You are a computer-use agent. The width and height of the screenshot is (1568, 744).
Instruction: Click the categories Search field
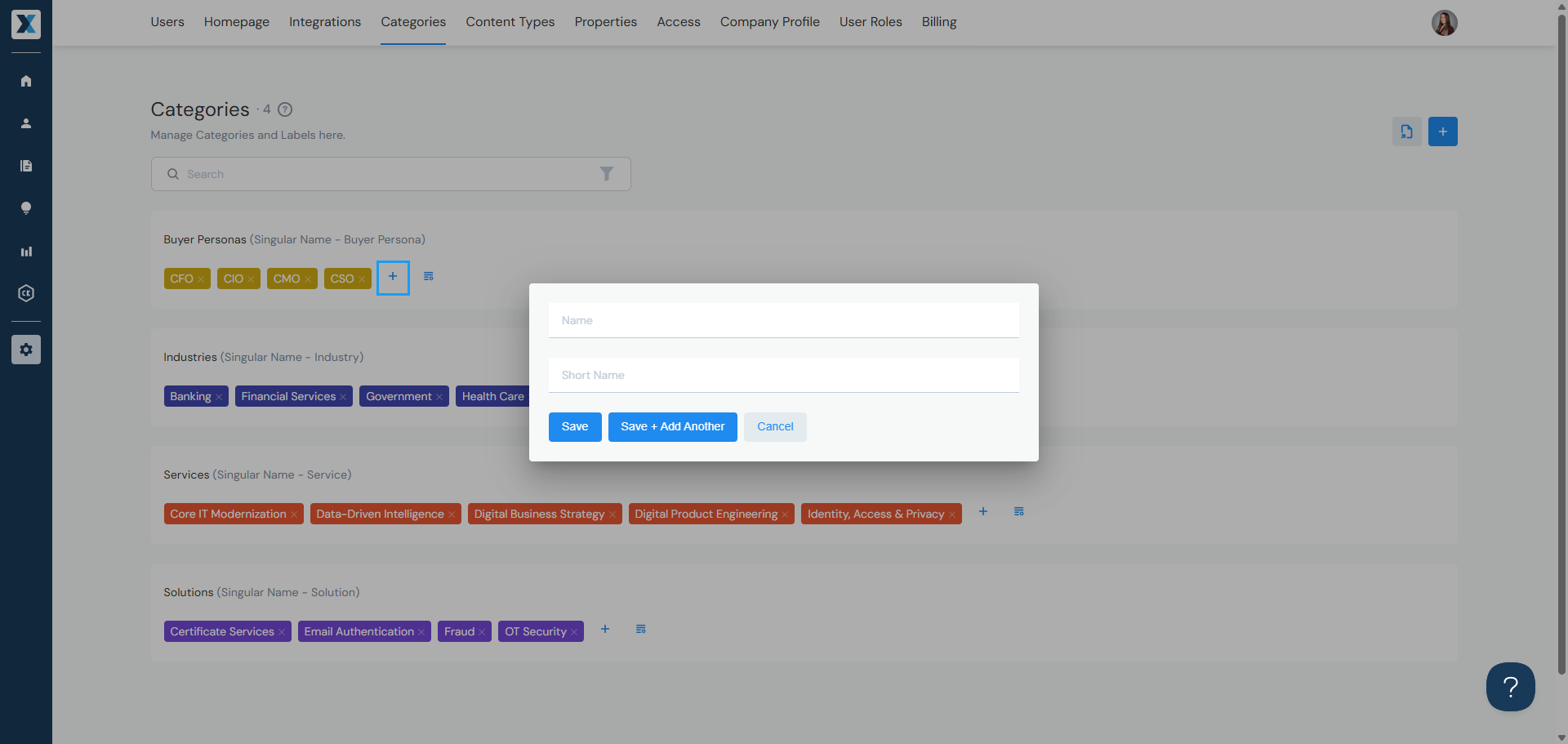tap(390, 174)
